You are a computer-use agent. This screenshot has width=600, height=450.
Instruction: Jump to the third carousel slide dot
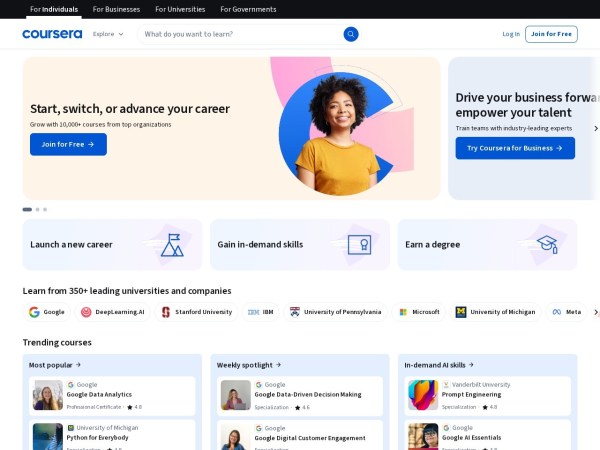tap(45, 209)
